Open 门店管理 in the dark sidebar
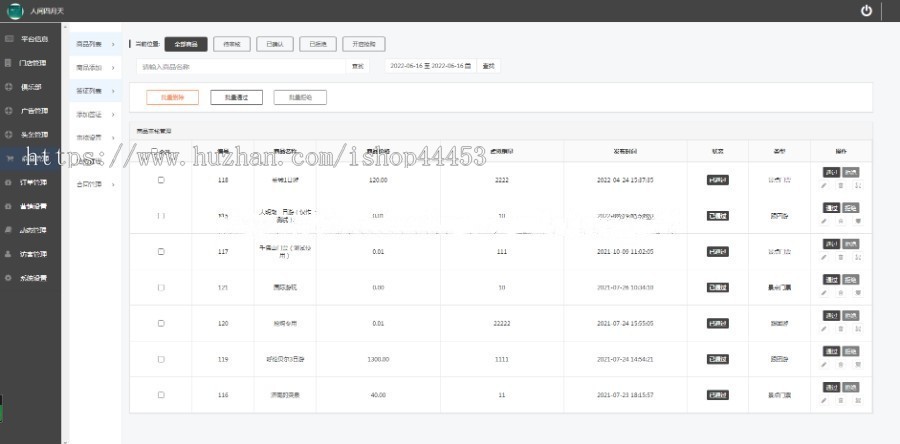Image resolution: width=900 pixels, height=444 pixels. coord(33,63)
